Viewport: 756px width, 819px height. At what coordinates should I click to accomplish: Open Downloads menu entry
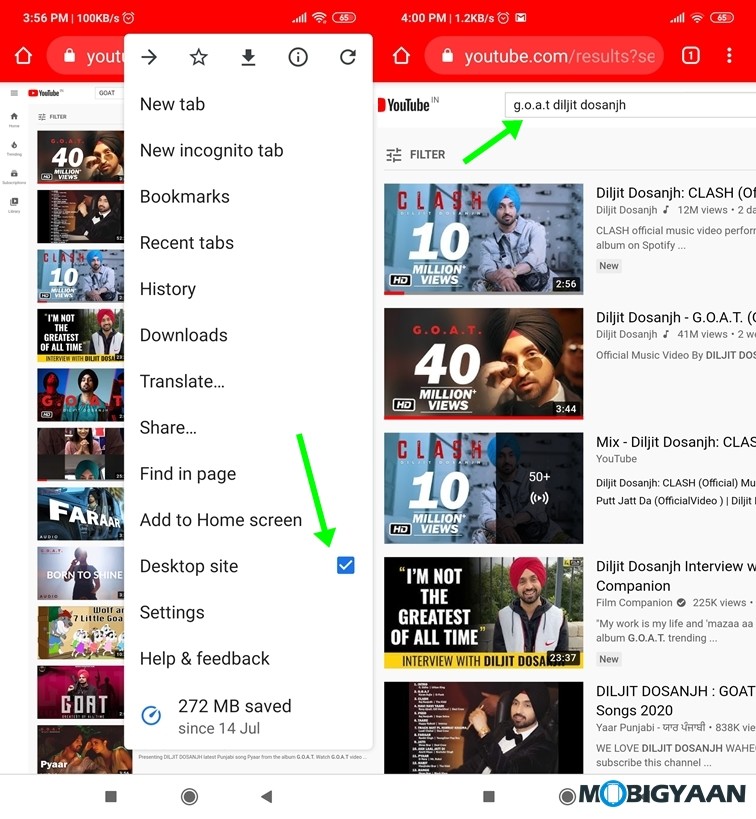248,335
